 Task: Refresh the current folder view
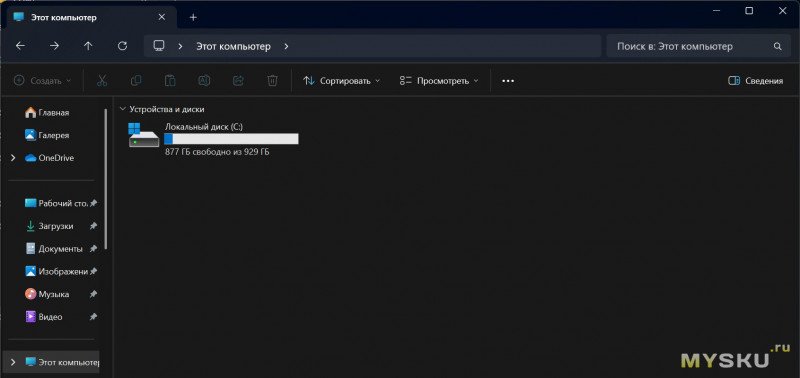tap(122, 46)
